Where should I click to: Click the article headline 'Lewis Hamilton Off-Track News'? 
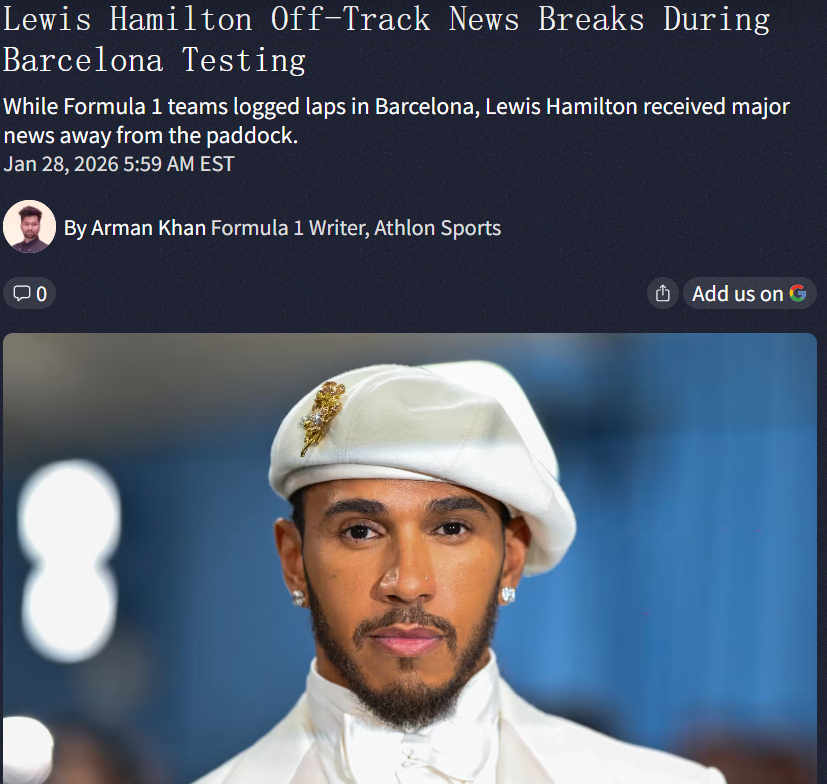coord(261,19)
